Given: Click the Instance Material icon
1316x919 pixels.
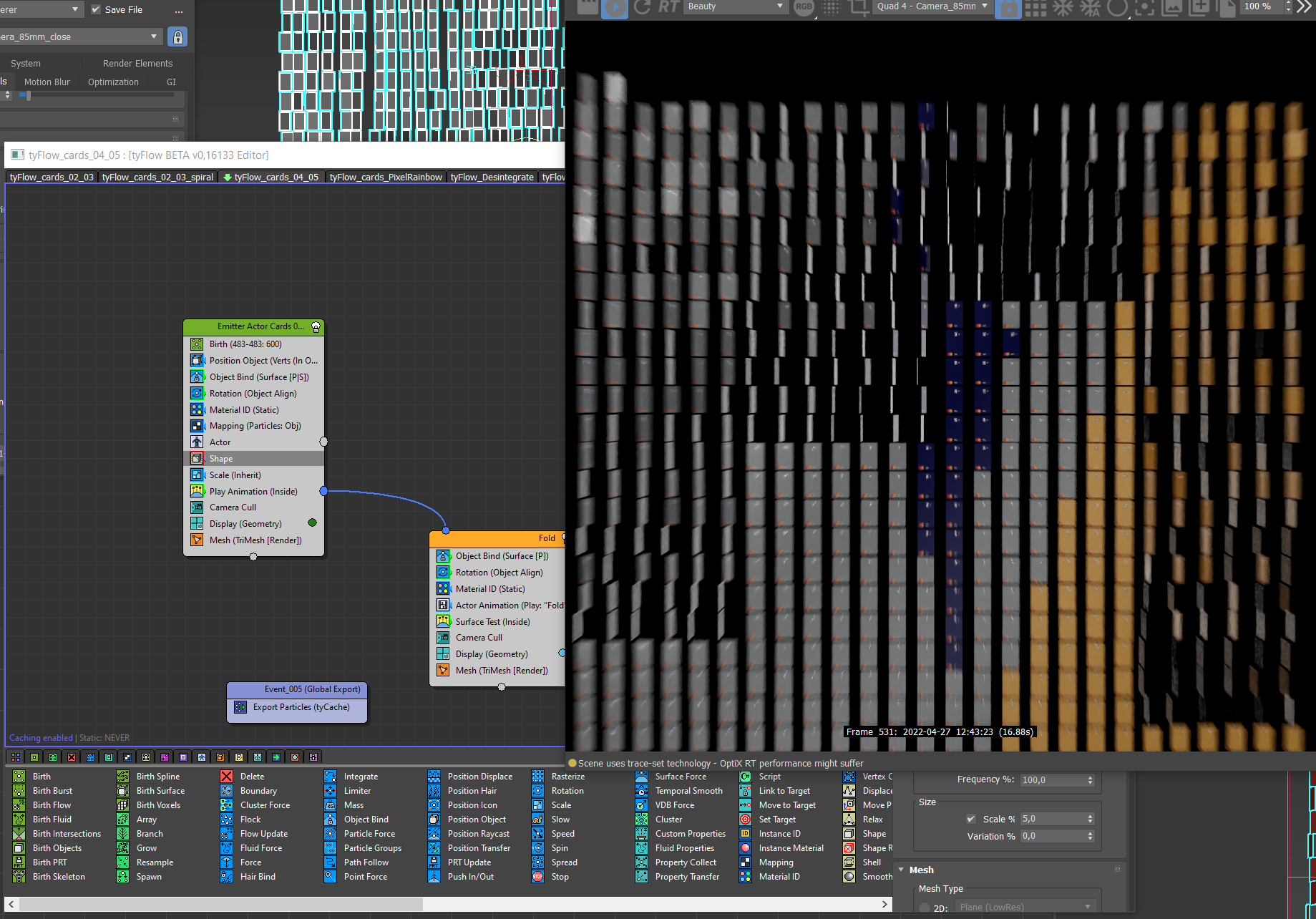Looking at the screenshot, I should [x=745, y=847].
